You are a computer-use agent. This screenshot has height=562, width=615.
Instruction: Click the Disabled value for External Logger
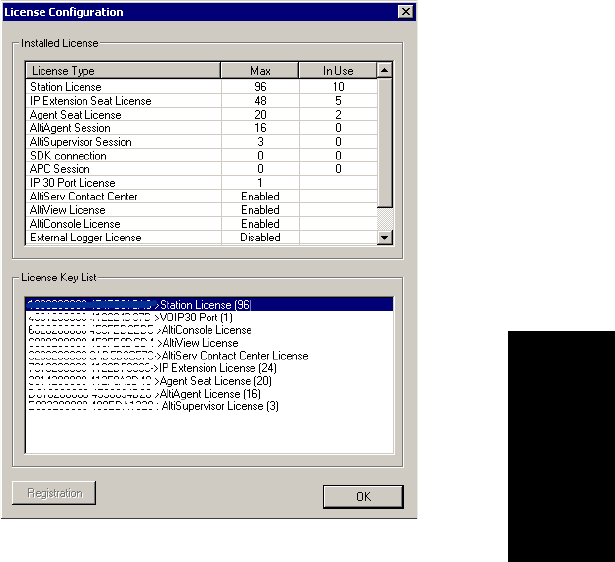pos(260,237)
